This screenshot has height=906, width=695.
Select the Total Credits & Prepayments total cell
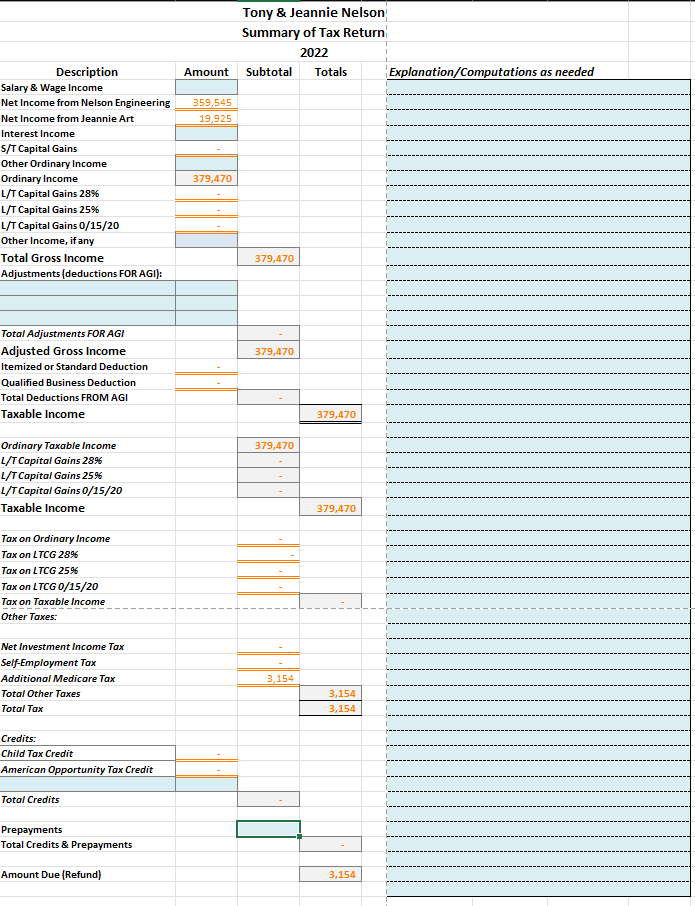(330, 844)
